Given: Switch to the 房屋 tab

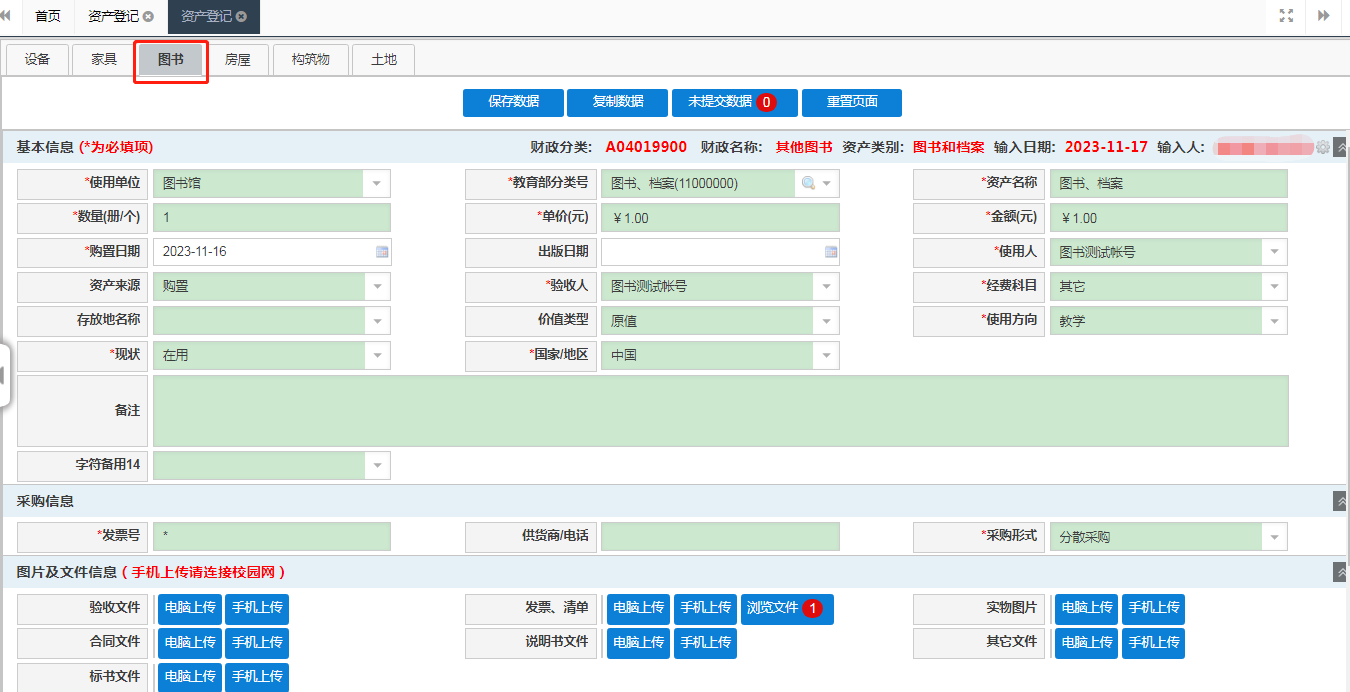Looking at the screenshot, I should (238, 60).
